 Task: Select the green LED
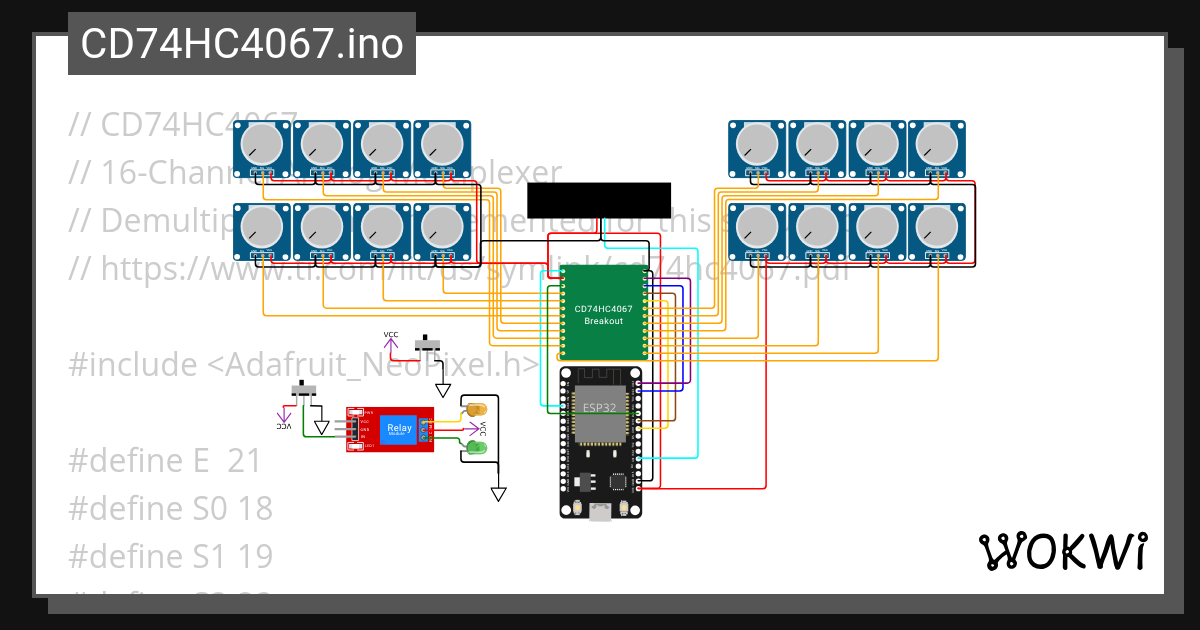pos(475,447)
